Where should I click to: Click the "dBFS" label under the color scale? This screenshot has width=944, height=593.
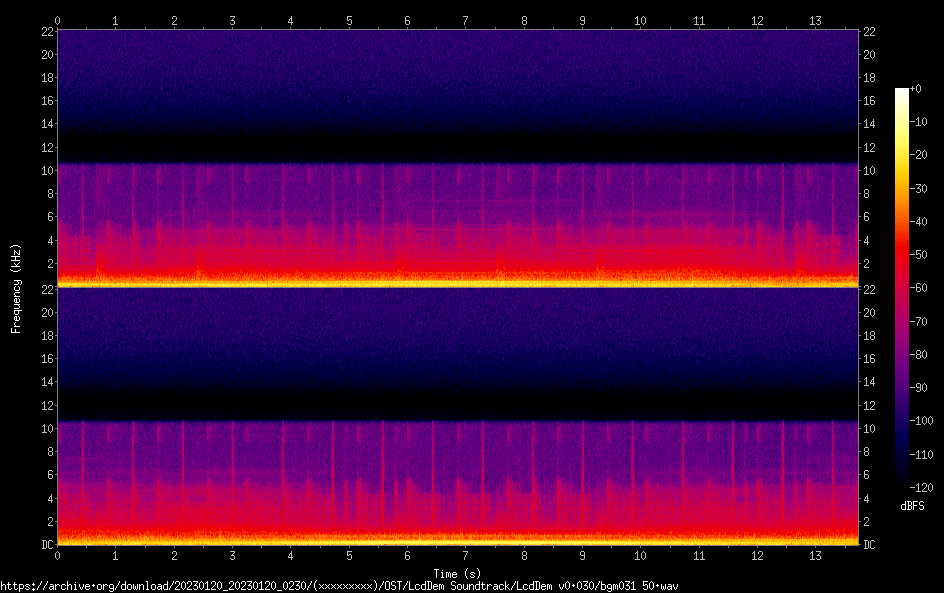point(912,506)
